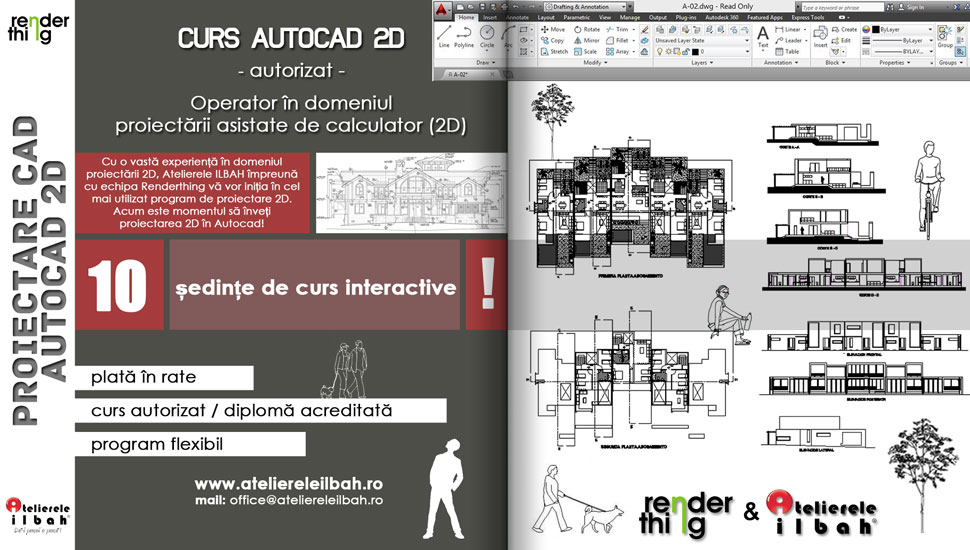970x550 pixels.
Task: Click the Plot (printer) icon in quick access
Action: [504, 7]
